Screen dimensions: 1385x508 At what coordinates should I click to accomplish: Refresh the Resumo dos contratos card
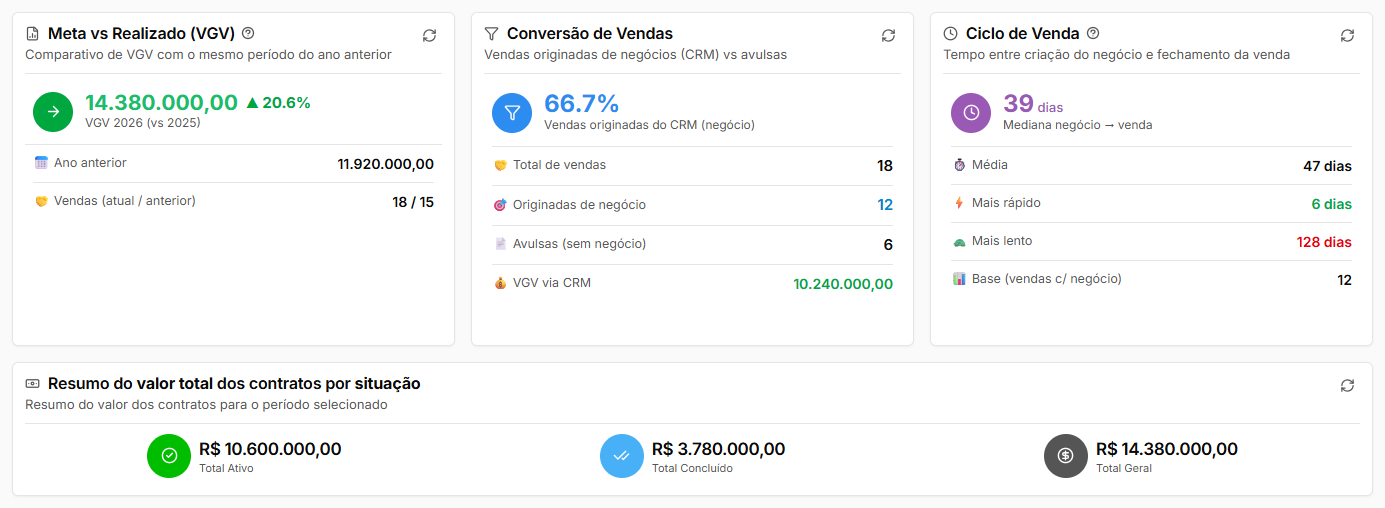pyautogui.click(x=1347, y=385)
